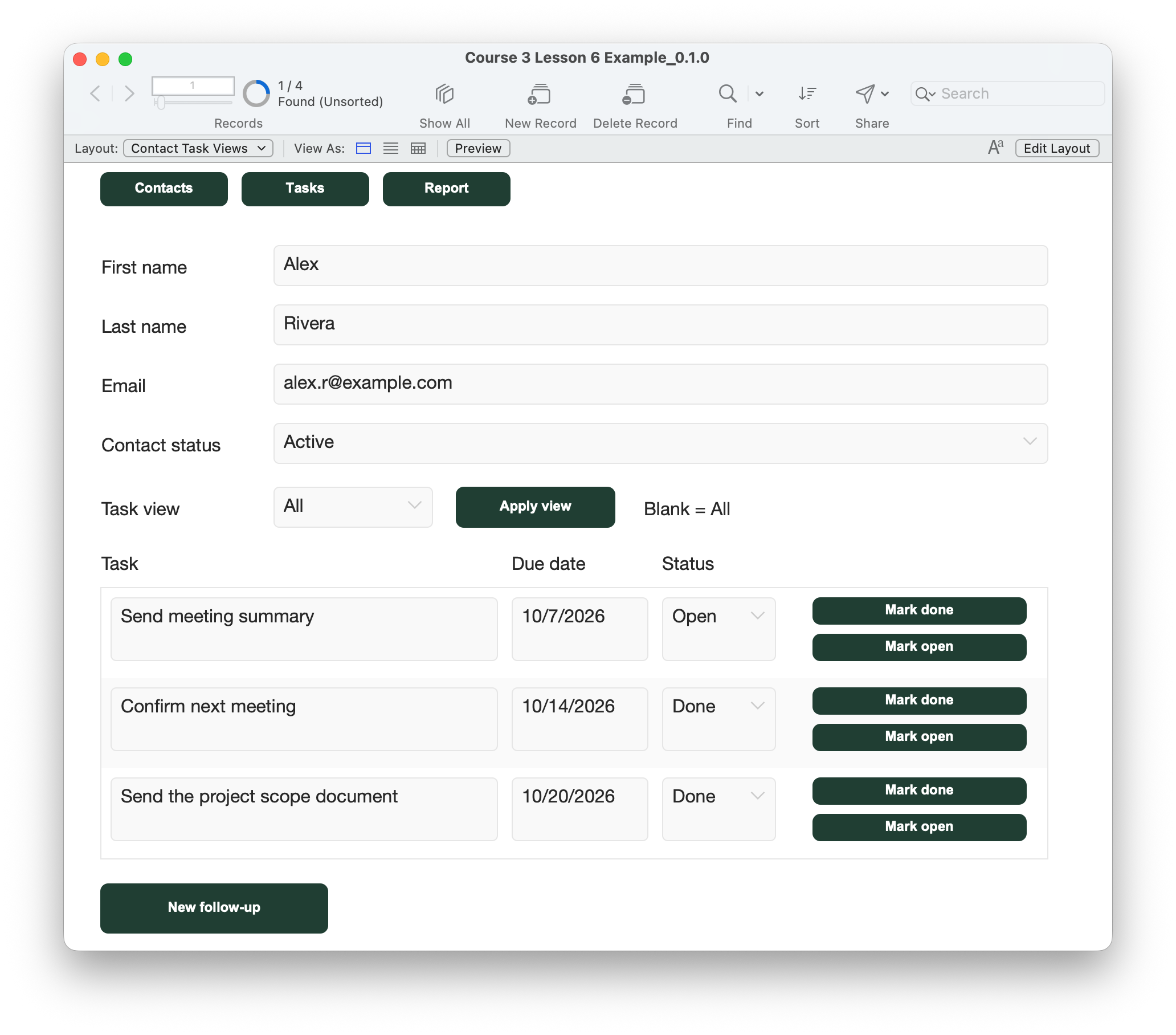Open the Report tab button
Viewport: 1176px width, 1035px height.
coord(447,188)
